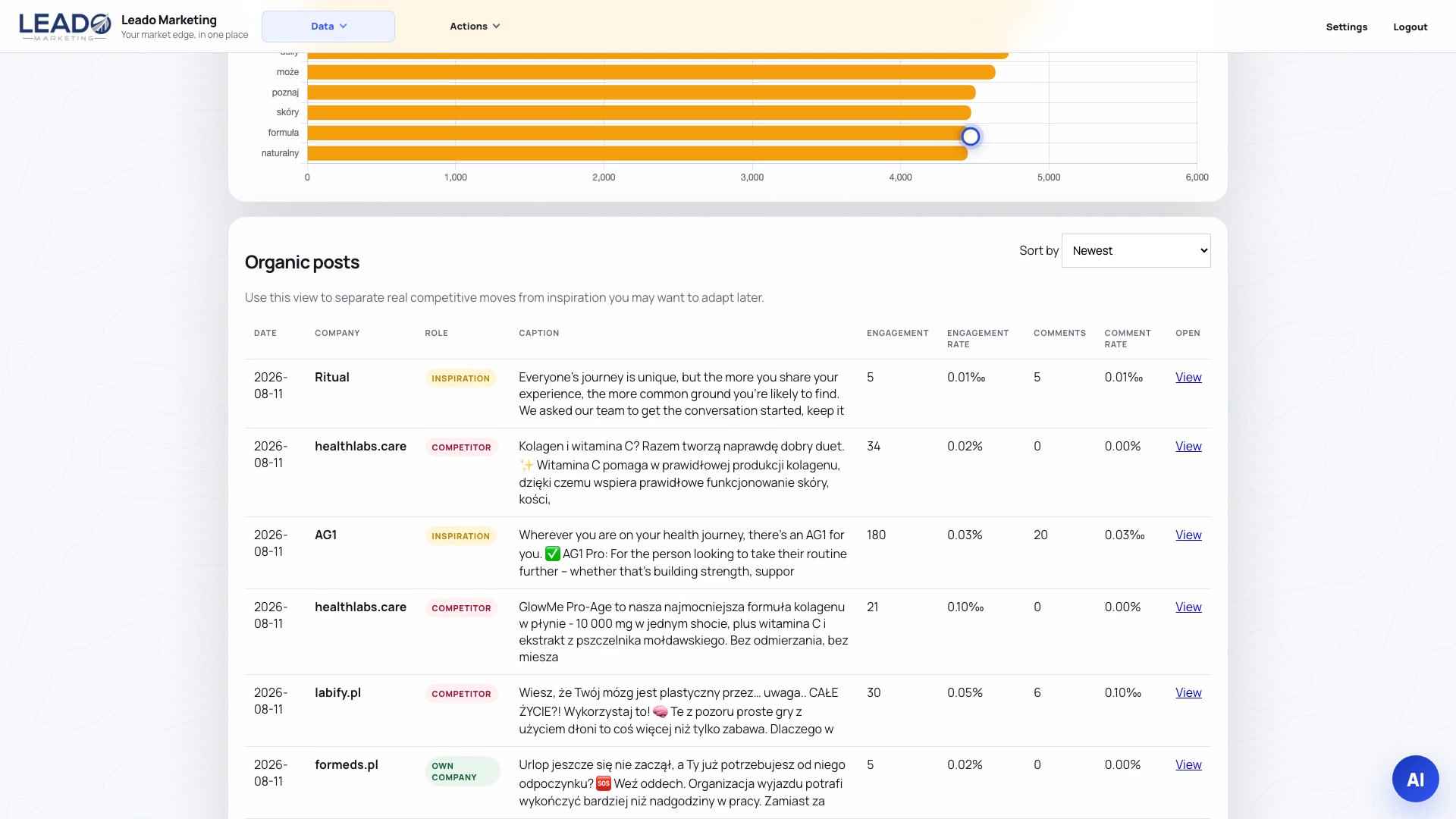Click Competitor badge in labify.pl row
This screenshot has height=819, width=1456.
coord(461,694)
